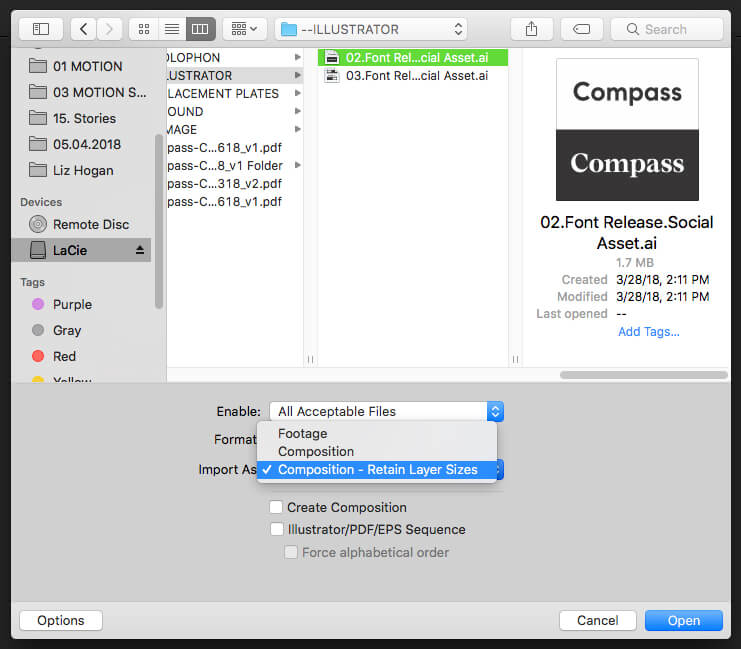Click the horizontal scrollbar under the preview
The image size is (741, 649).
643,375
